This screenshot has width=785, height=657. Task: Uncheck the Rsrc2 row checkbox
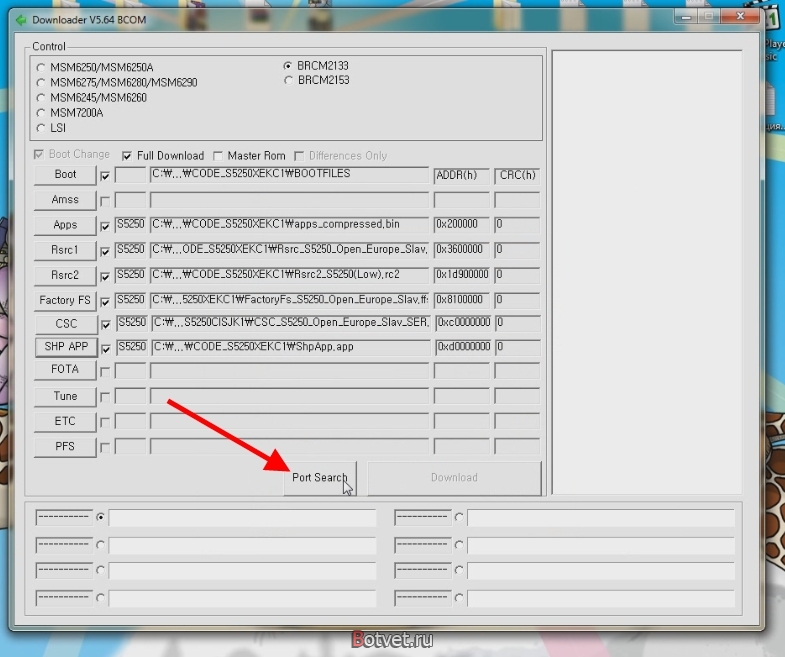105,277
